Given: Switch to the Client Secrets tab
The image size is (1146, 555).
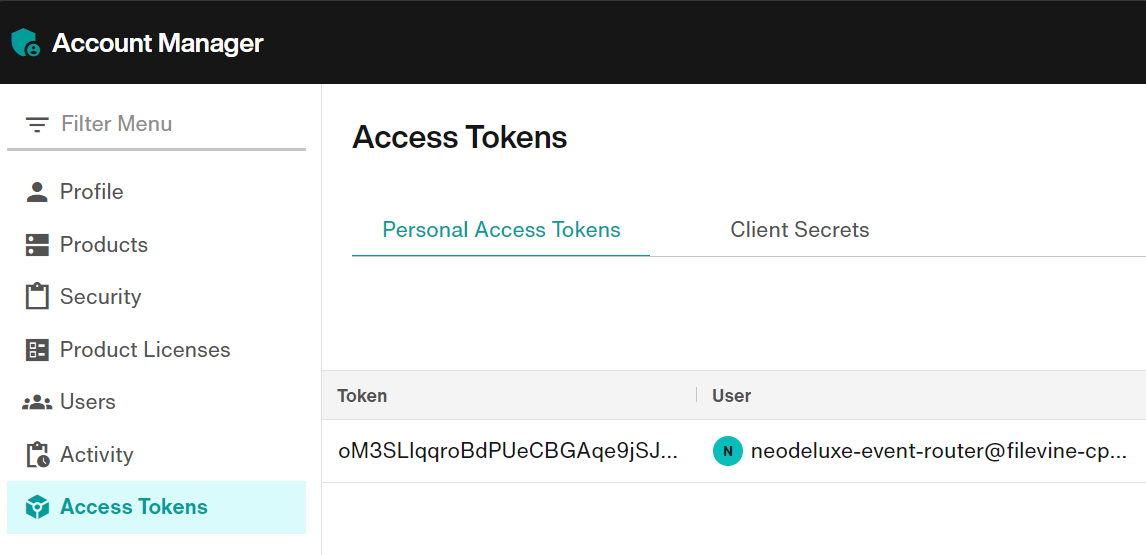Looking at the screenshot, I should pyautogui.click(x=800, y=230).
